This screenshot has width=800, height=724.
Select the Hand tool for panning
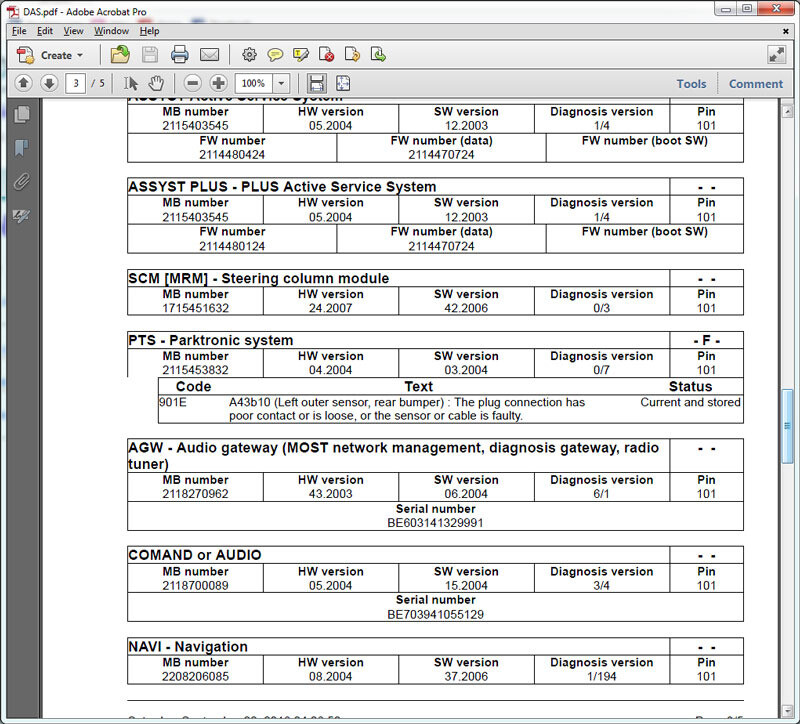click(156, 83)
